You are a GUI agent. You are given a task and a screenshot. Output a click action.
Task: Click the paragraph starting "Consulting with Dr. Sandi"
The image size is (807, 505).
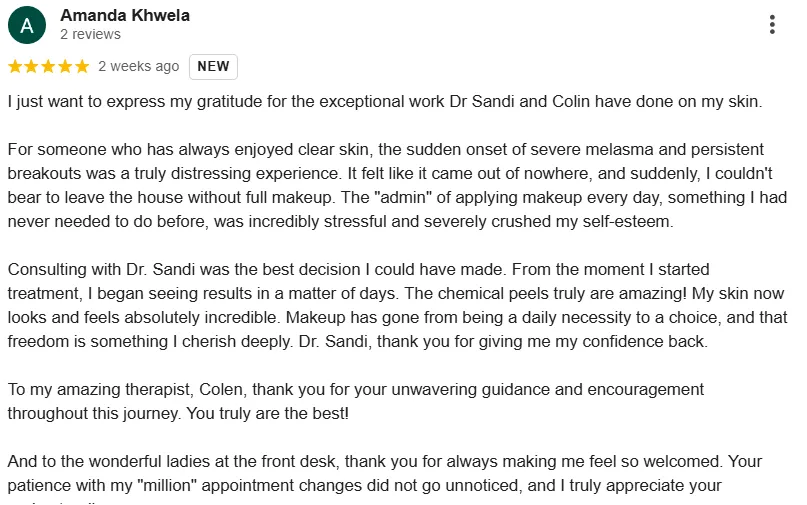[397, 305]
